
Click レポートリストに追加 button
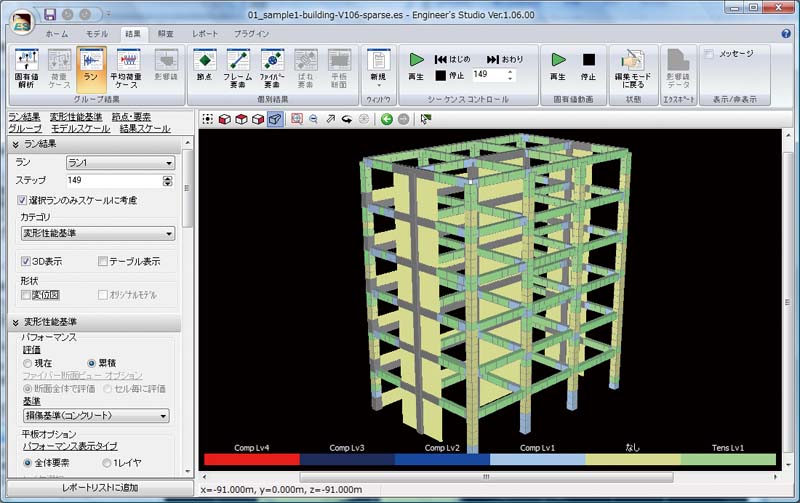click(x=100, y=488)
